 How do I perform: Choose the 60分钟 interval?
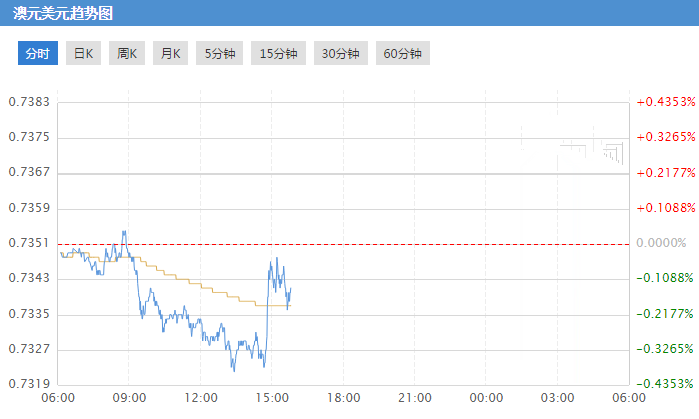[403, 54]
